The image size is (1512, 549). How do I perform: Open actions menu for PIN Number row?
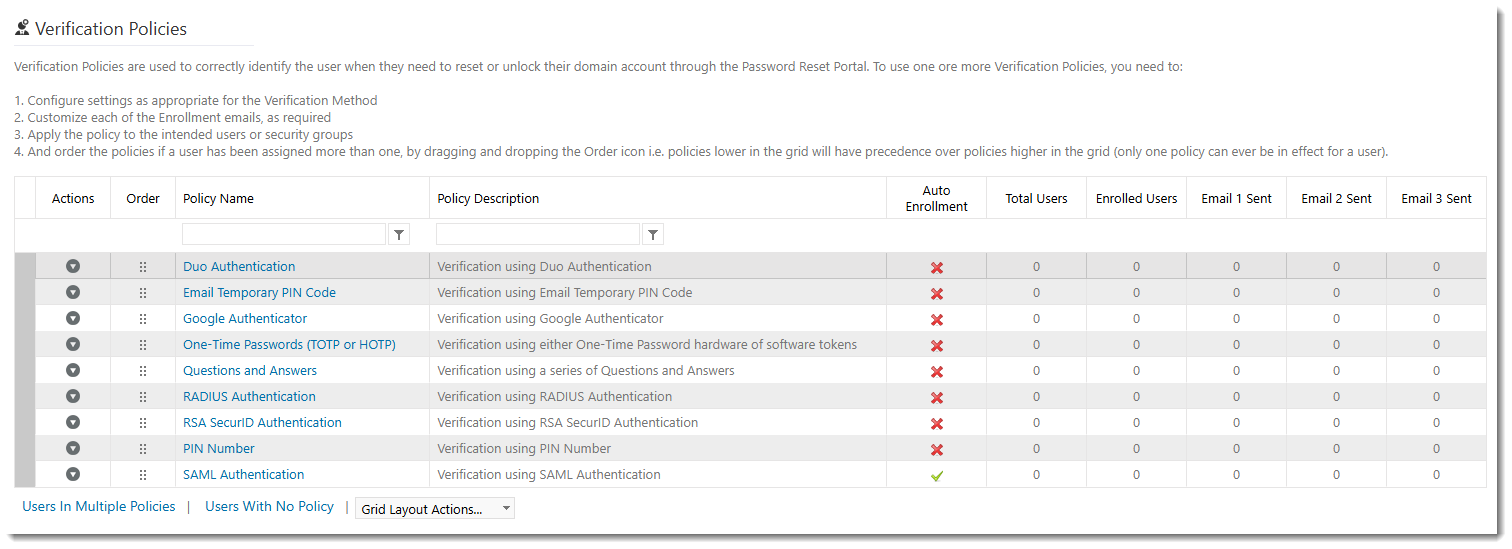(x=73, y=448)
